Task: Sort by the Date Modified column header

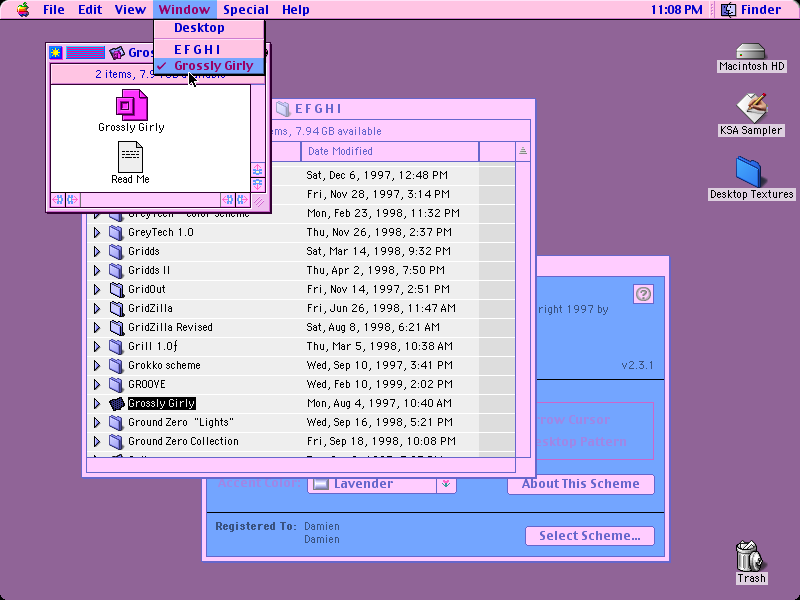Action: (x=390, y=151)
